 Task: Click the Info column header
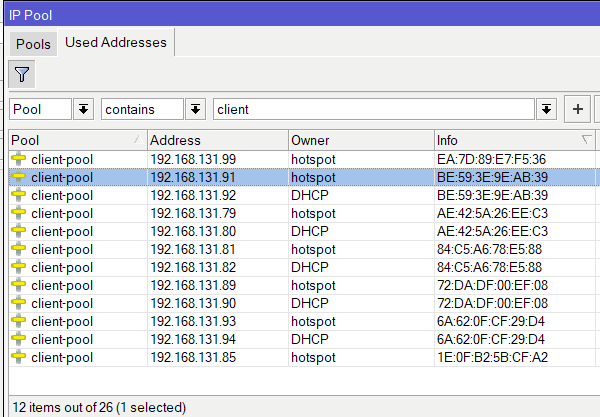pos(510,140)
